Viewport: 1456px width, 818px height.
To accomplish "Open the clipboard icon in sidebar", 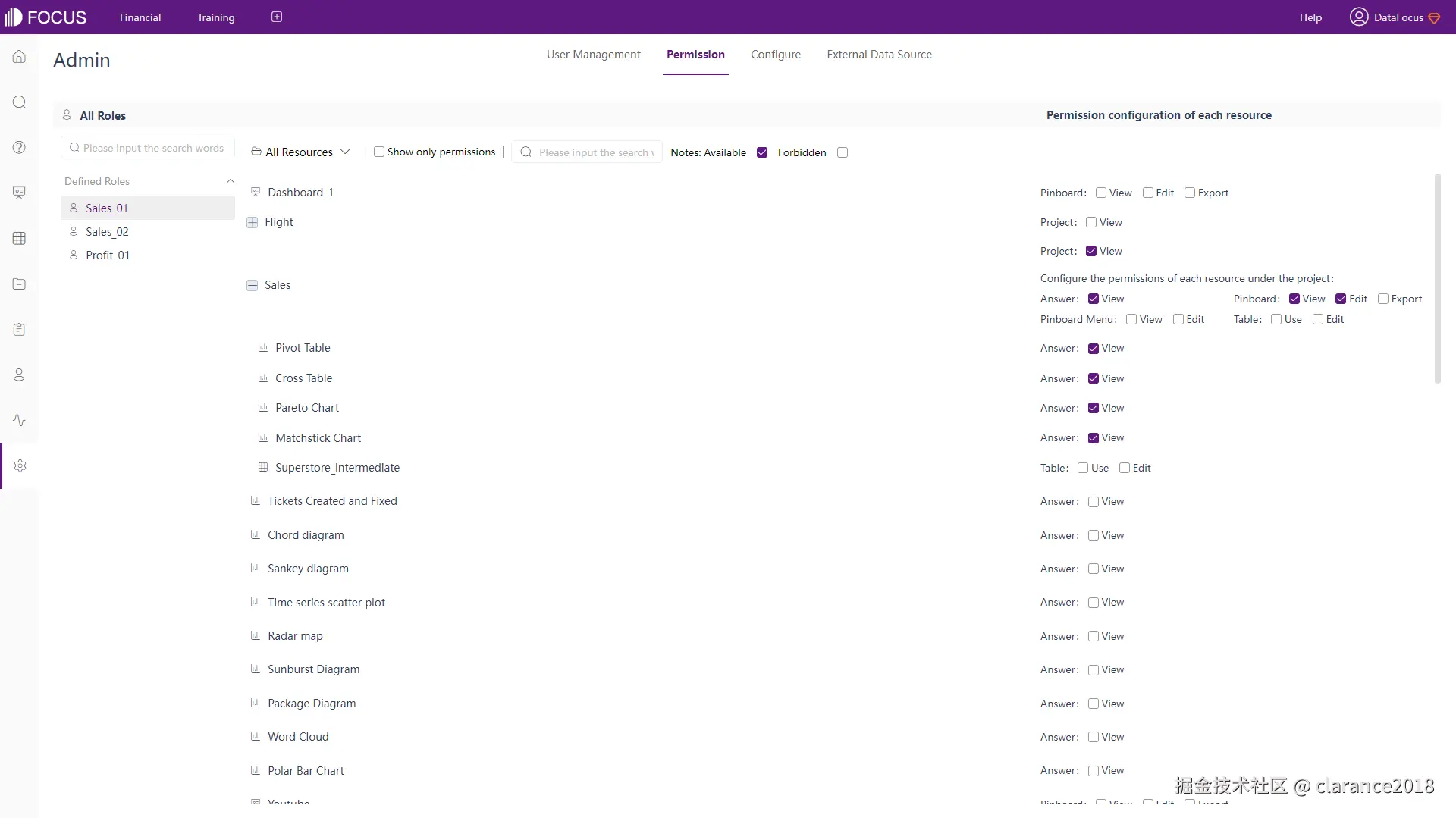I will [20, 329].
